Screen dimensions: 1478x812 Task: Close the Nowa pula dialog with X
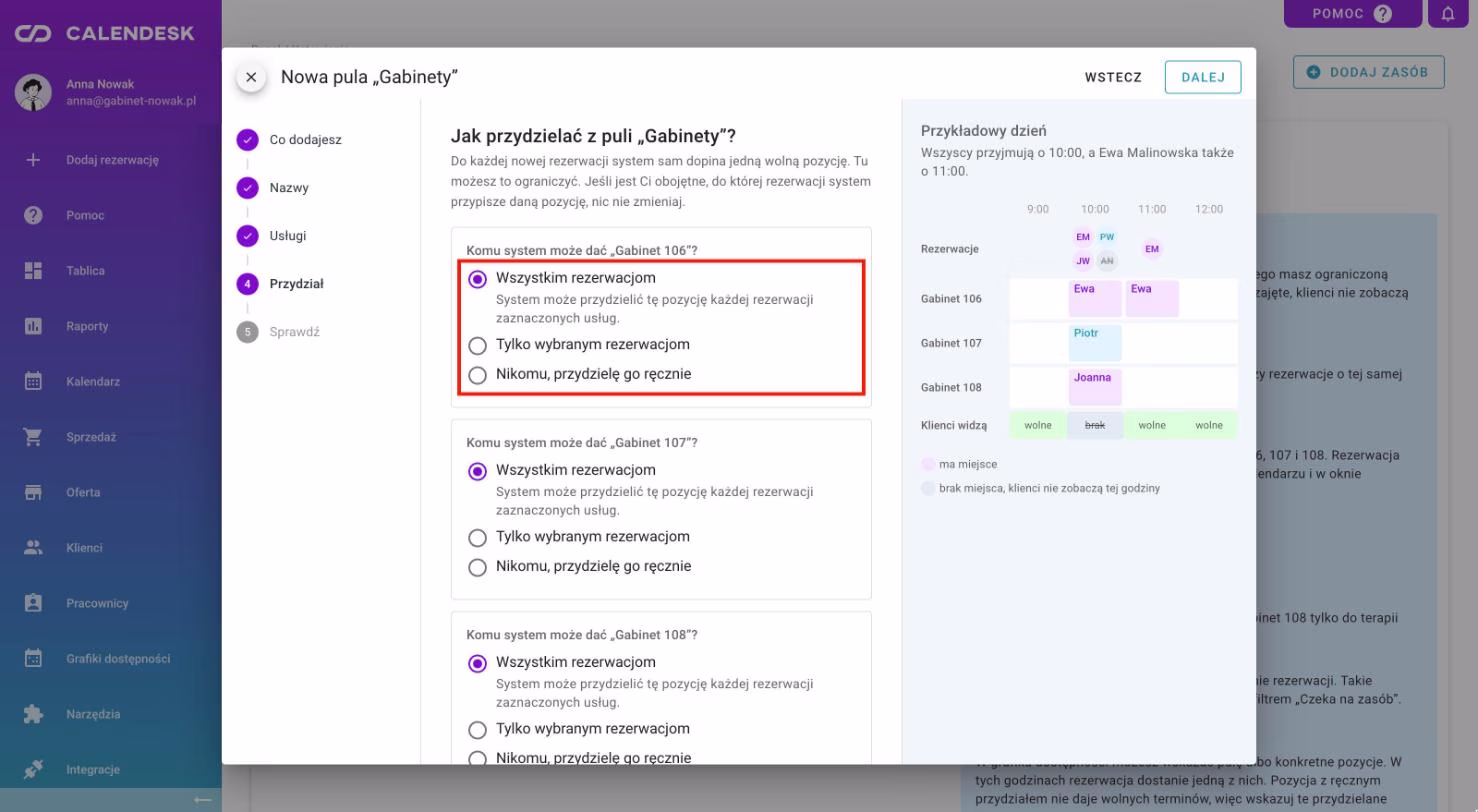251,77
